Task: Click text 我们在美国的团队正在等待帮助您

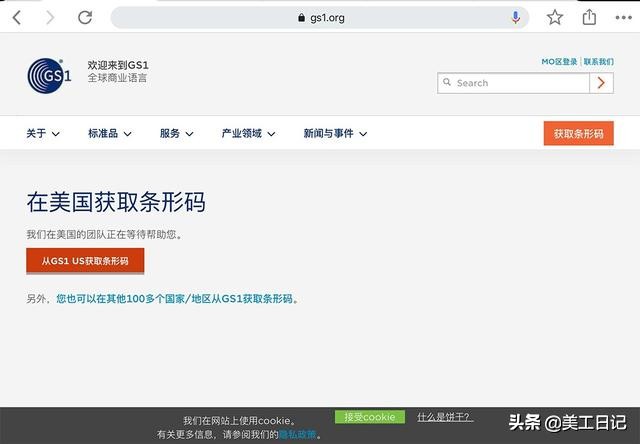Action: click(104, 234)
